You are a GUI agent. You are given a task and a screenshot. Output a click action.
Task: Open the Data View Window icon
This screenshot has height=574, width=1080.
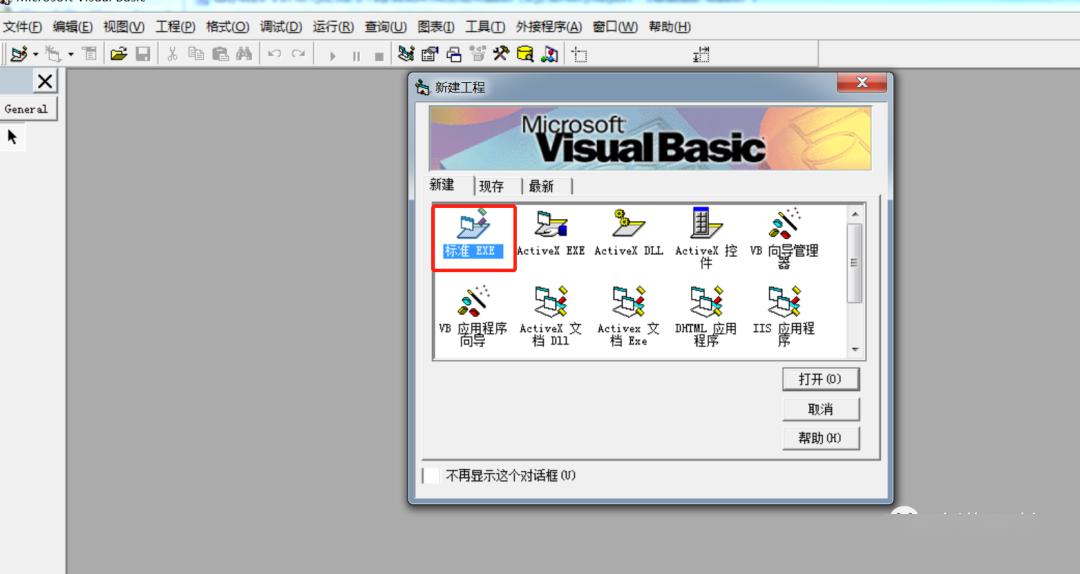pos(525,54)
